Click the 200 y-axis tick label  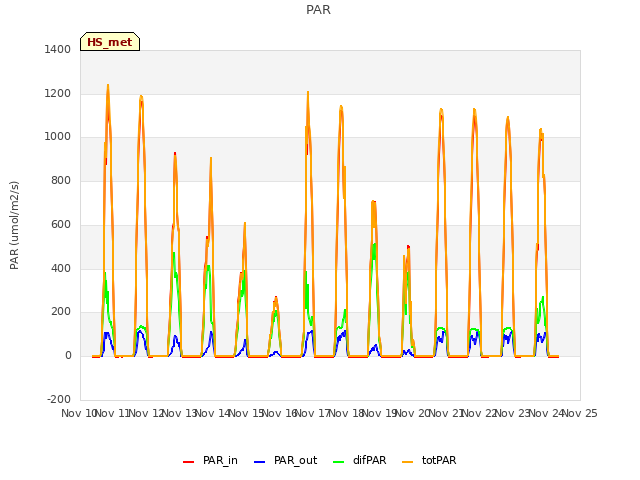pos(61,312)
